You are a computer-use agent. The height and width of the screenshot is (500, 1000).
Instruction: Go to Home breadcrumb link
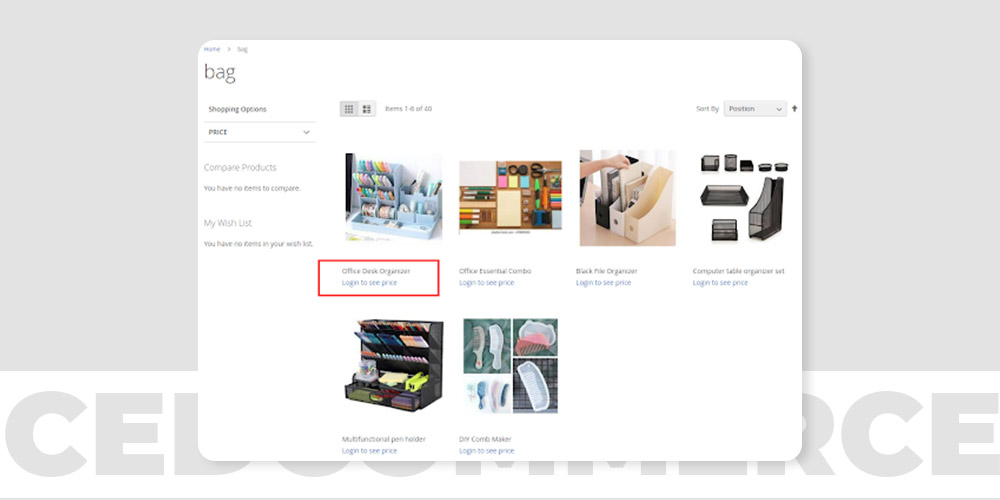[212, 49]
